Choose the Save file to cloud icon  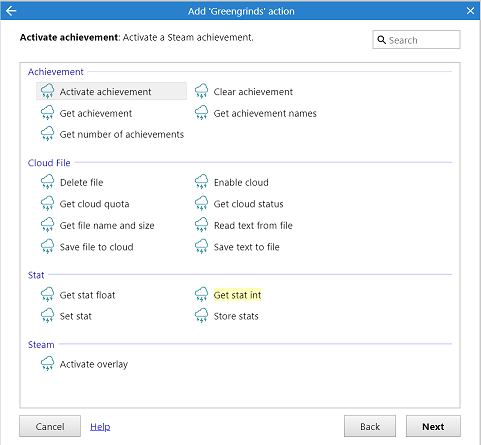click(x=47, y=247)
